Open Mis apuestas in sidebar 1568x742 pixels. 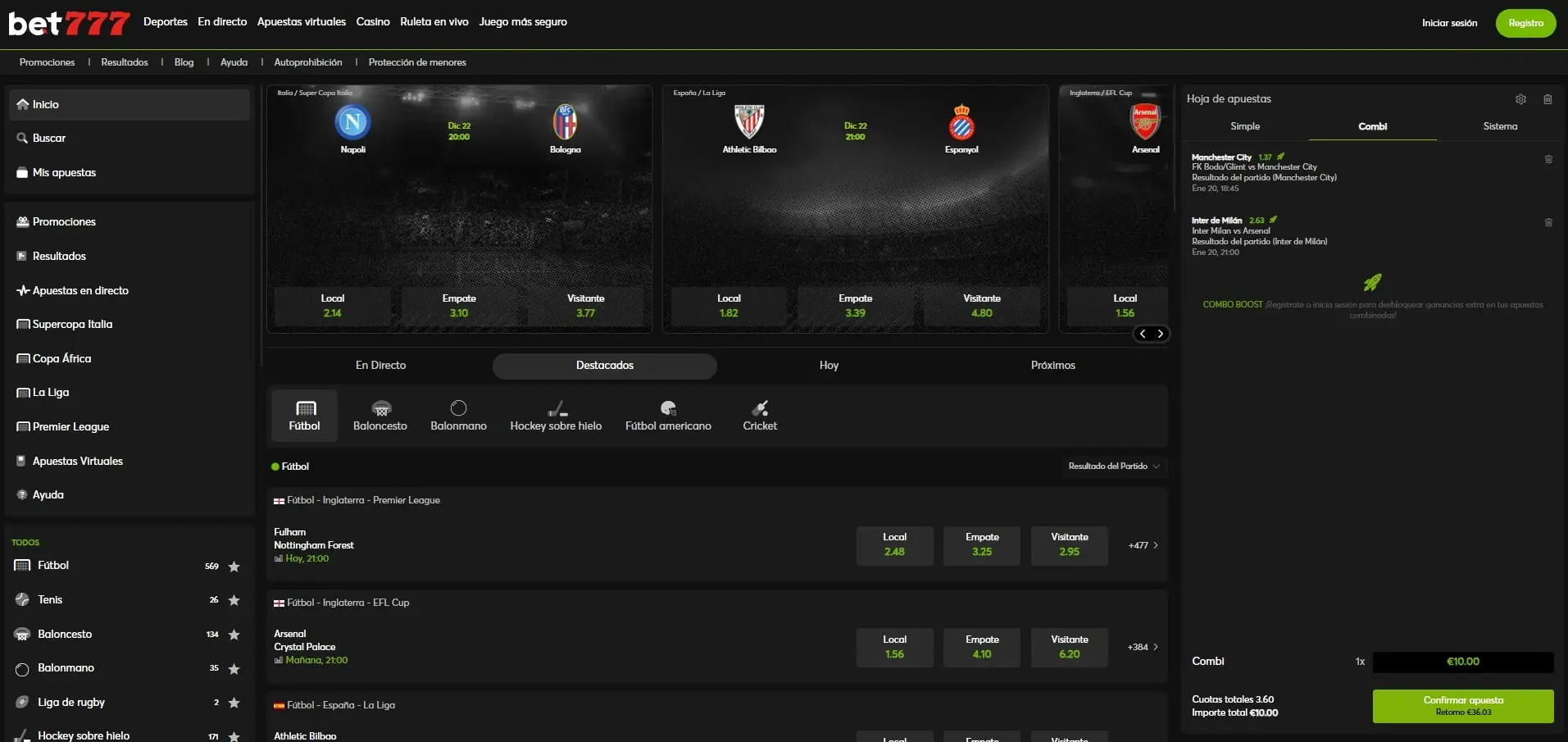(x=130, y=173)
